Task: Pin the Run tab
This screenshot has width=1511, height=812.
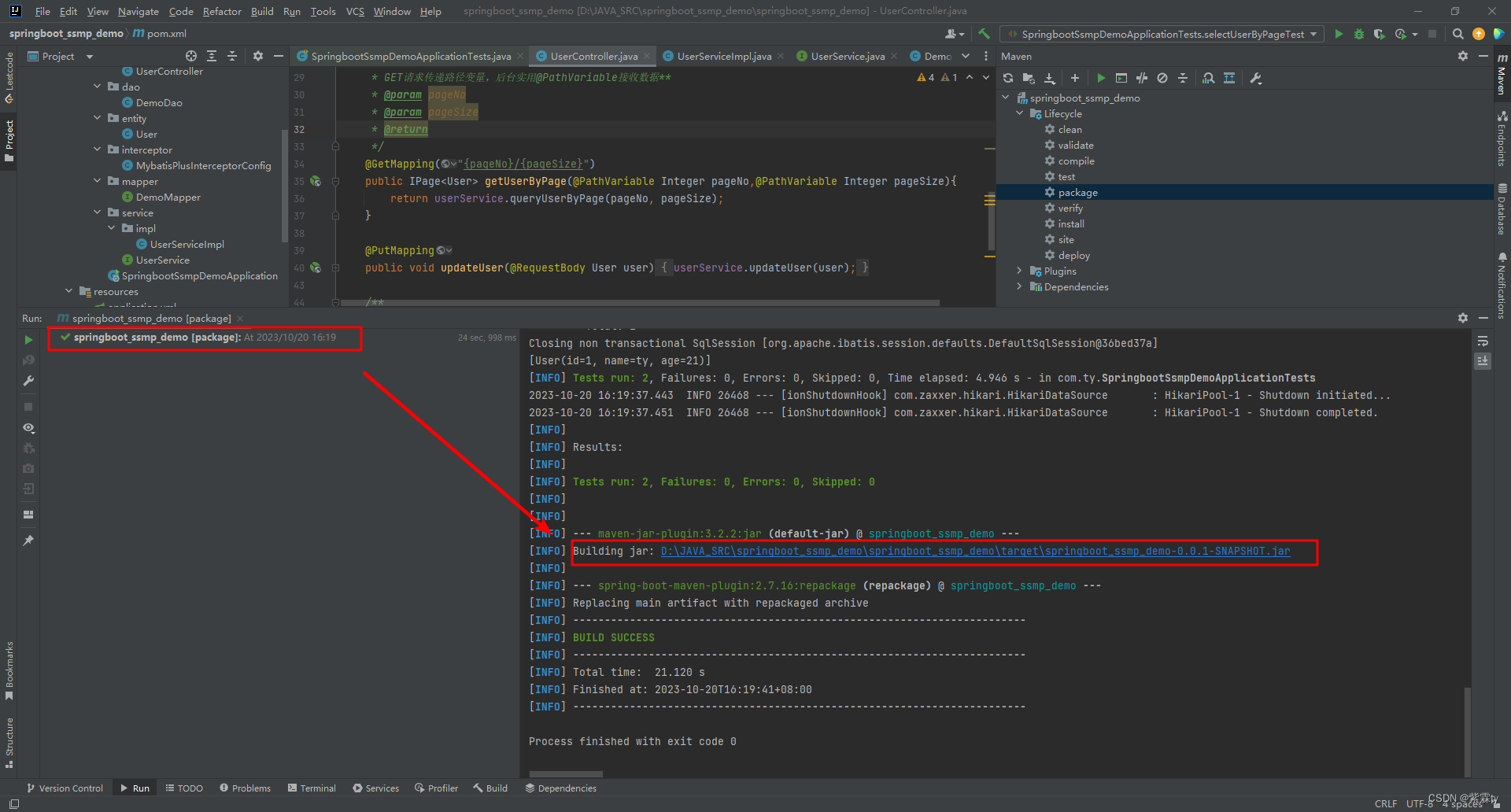Action: point(28,541)
